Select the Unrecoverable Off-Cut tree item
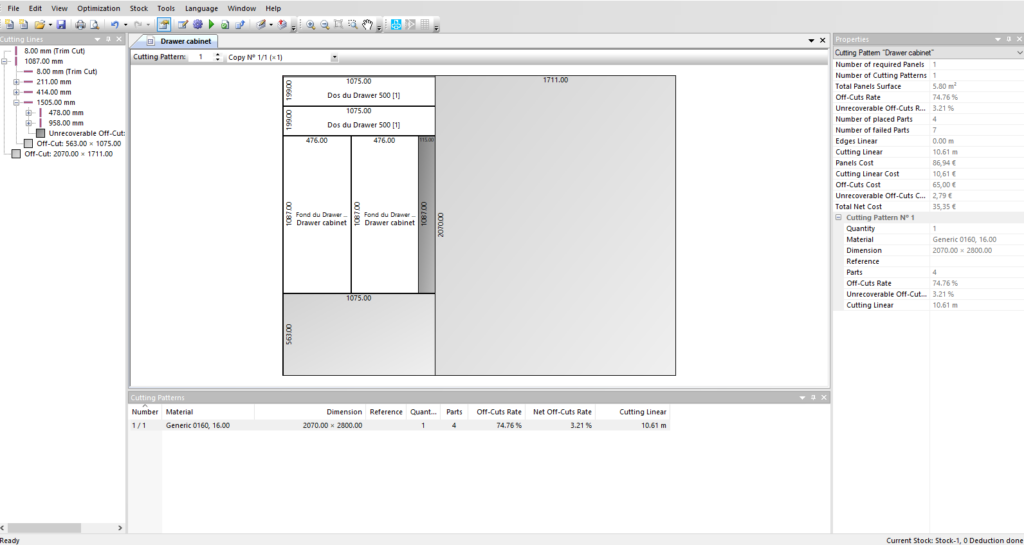 [x=87, y=133]
